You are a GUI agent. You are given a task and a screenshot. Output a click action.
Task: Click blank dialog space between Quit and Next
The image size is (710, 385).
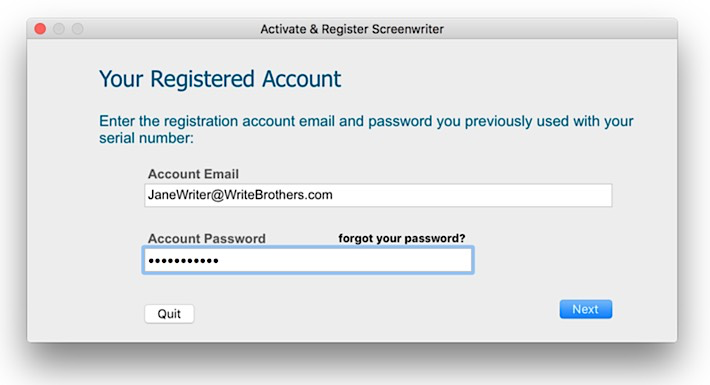pos(376,313)
